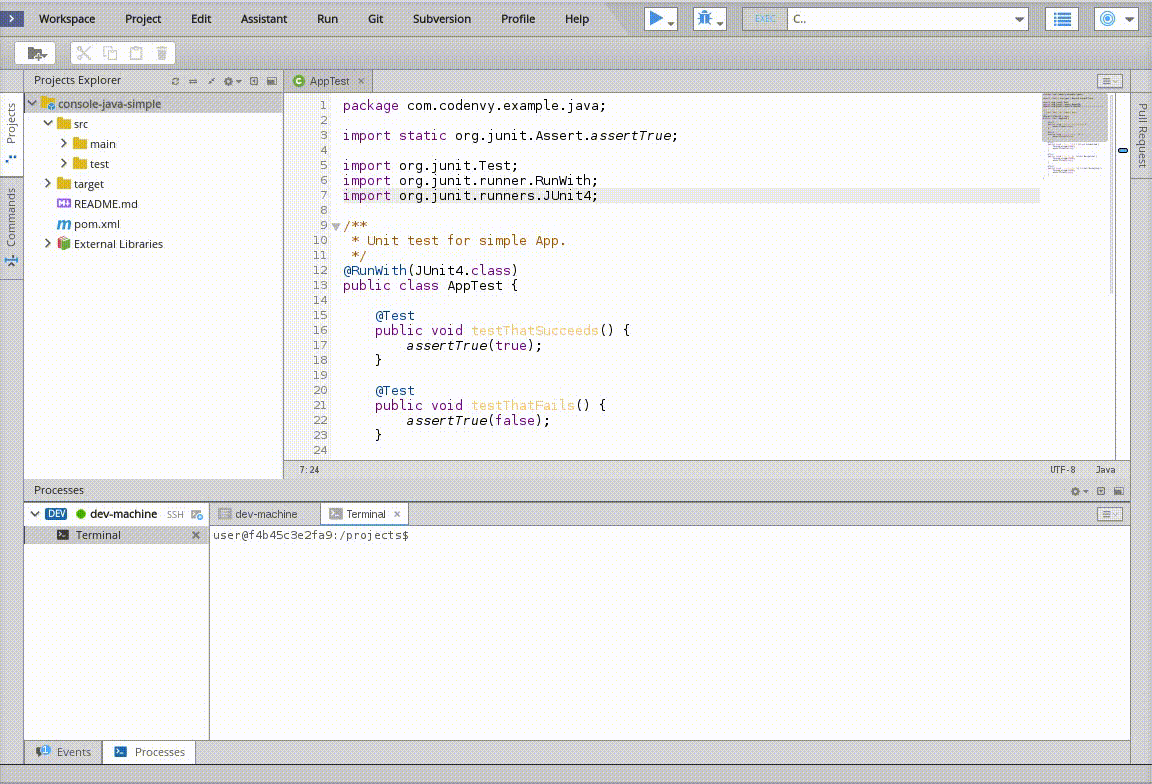Refresh the Projects Explorer tree

[175, 81]
